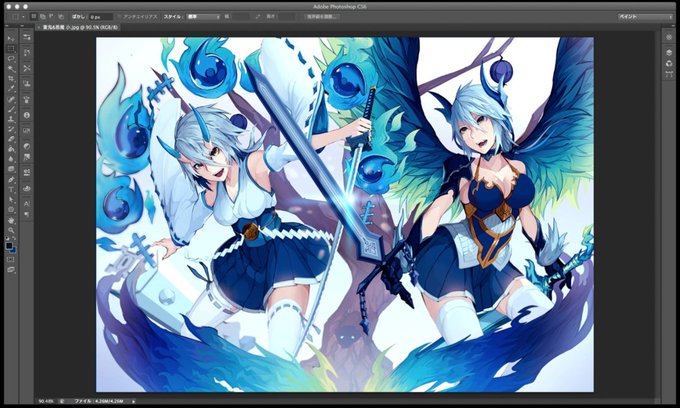Choose Add to Selection mode
Viewport: 680px width, 408px height.
[42, 17]
